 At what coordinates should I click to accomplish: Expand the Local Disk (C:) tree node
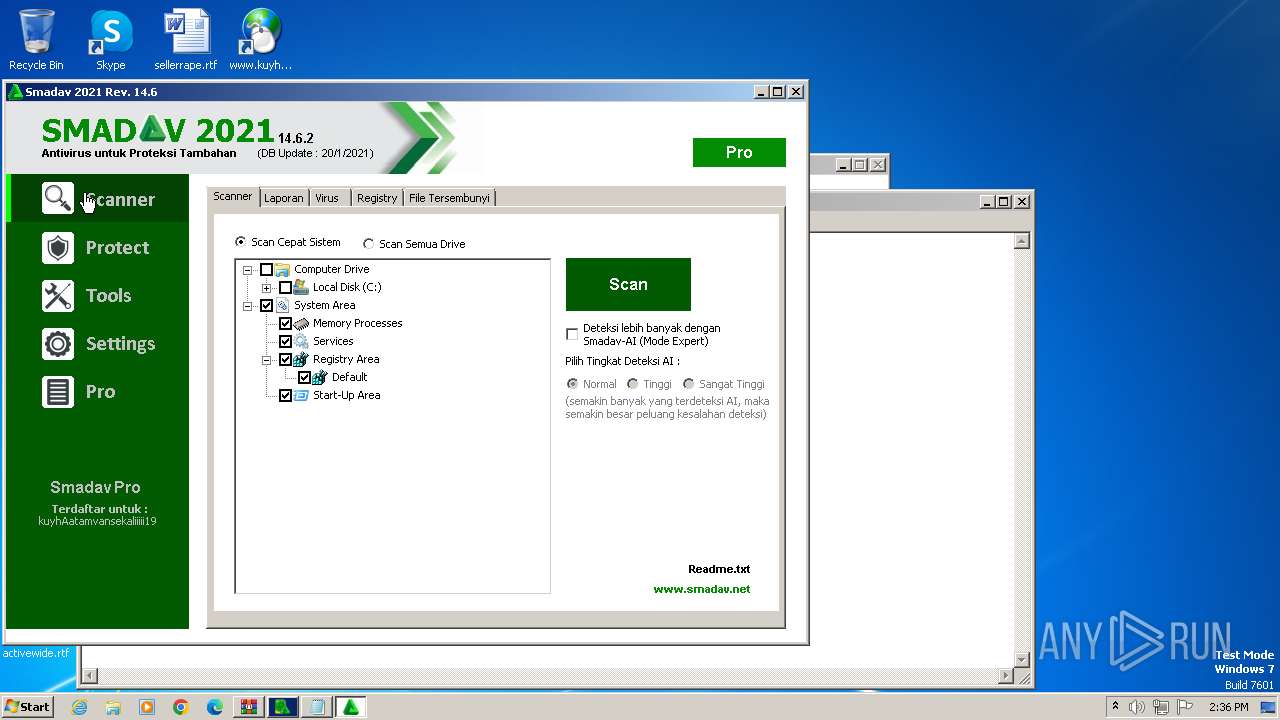point(266,287)
